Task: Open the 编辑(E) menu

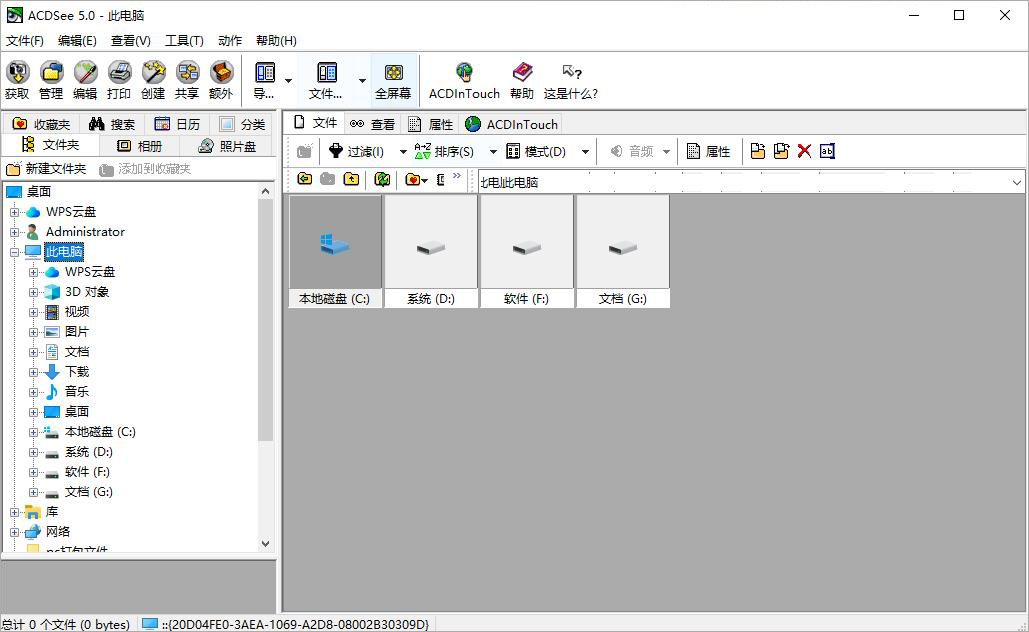Action: coord(77,41)
